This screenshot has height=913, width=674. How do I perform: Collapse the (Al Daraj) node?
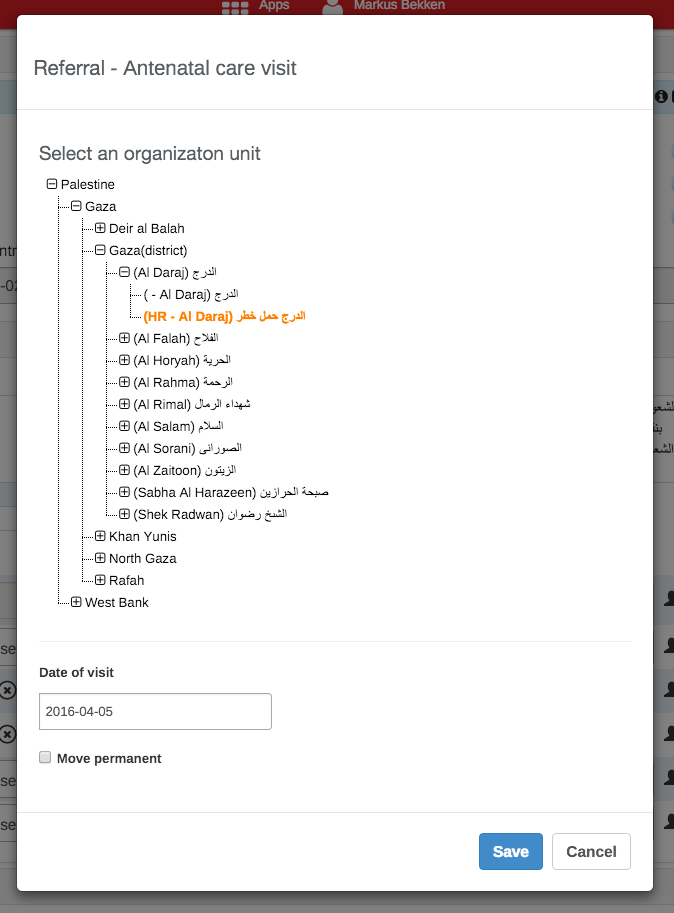click(x=124, y=272)
